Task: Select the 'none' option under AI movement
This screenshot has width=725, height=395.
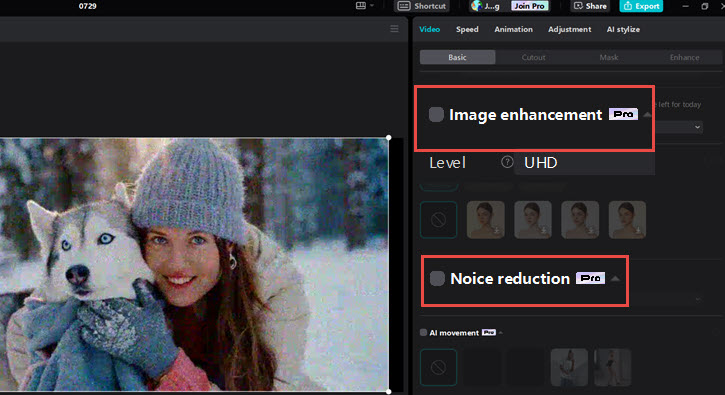Action: (438, 367)
